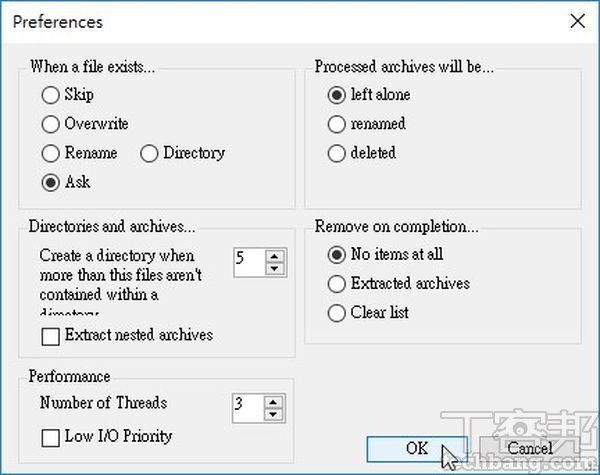The image size is (600, 475).
Task: Select the Clear list option
Action: click(x=337, y=313)
